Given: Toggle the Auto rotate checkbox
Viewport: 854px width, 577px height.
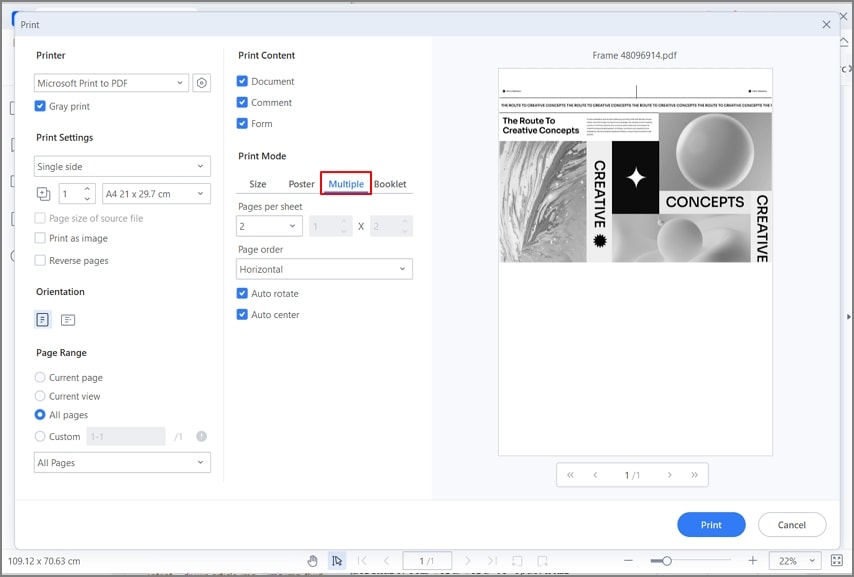Looking at the screenshot, I should point(242,293).
